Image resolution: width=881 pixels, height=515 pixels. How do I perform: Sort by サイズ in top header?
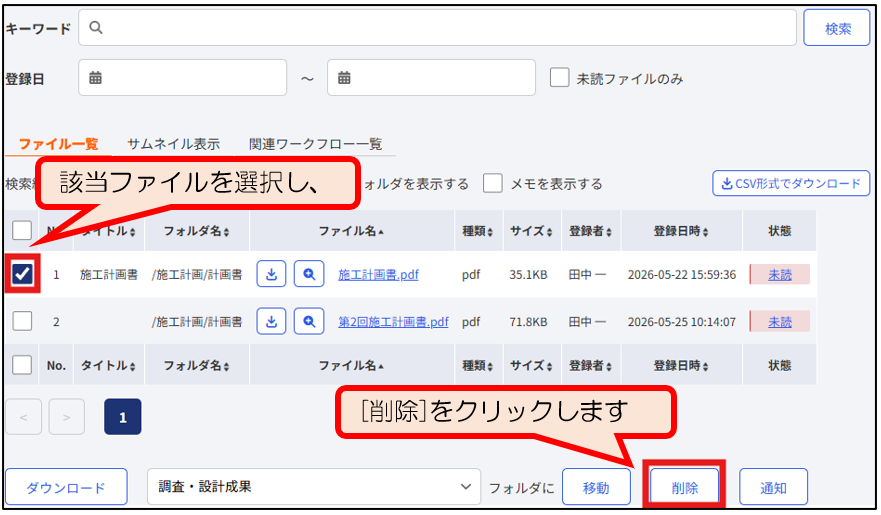pos(532,231)
